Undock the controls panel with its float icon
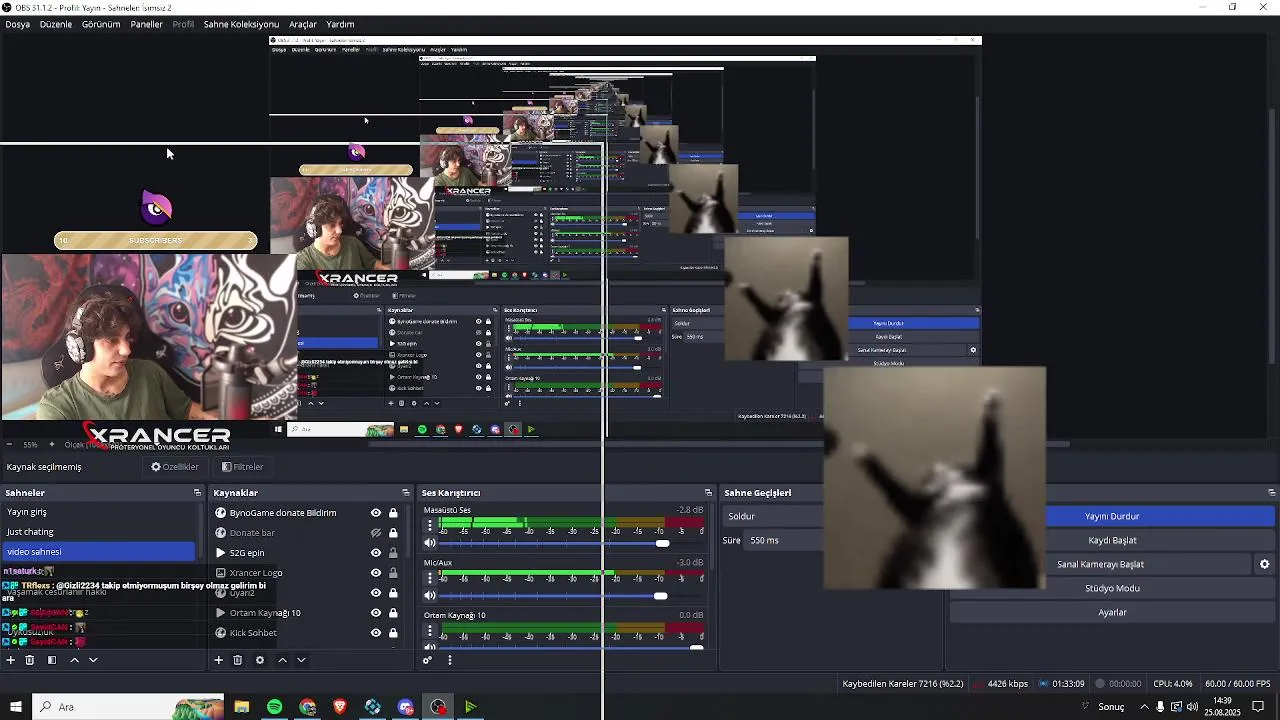Screen dimensions: 1280x720 point(1271,493)
